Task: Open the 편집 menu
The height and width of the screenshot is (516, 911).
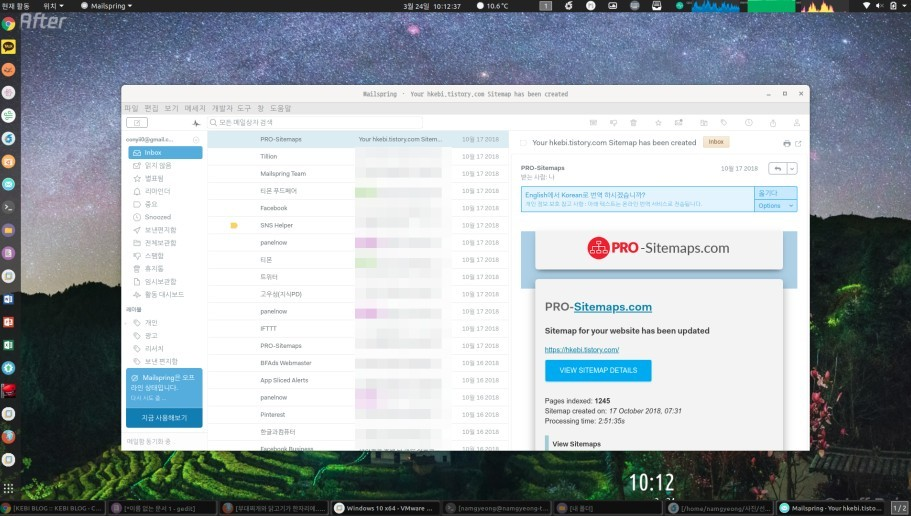Action: click(151, 109)
